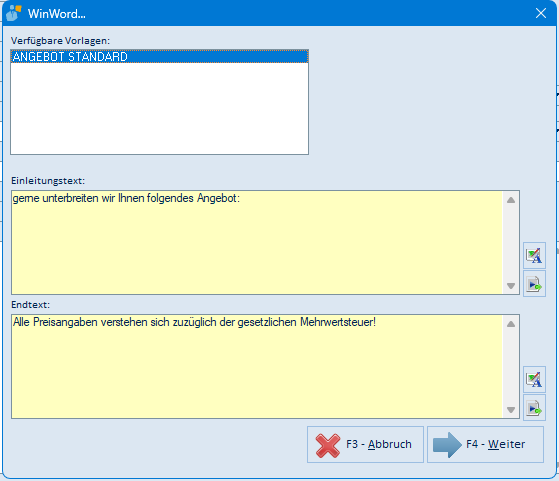This screenshot has width=559, height=481.
Task: Click empty area in Verfügbare Vorlagen list
Action: (159, 108)
